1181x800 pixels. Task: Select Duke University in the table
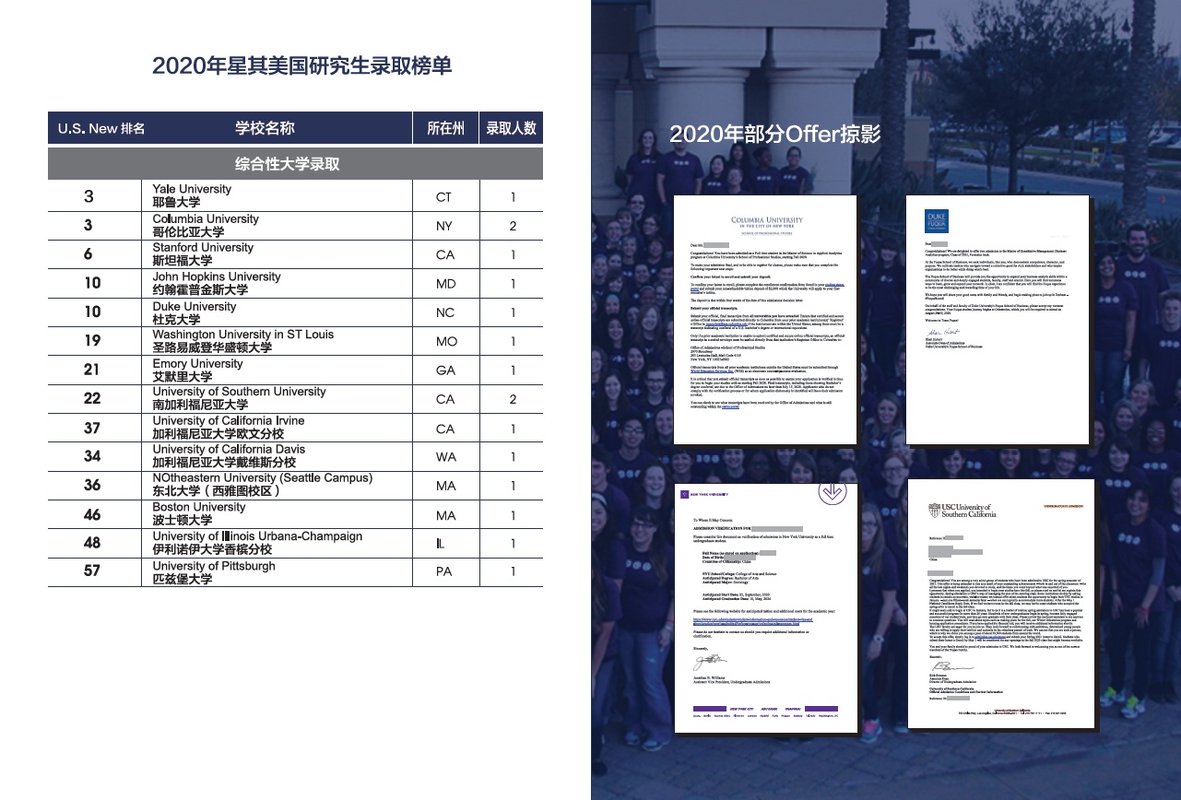point(194,307)
